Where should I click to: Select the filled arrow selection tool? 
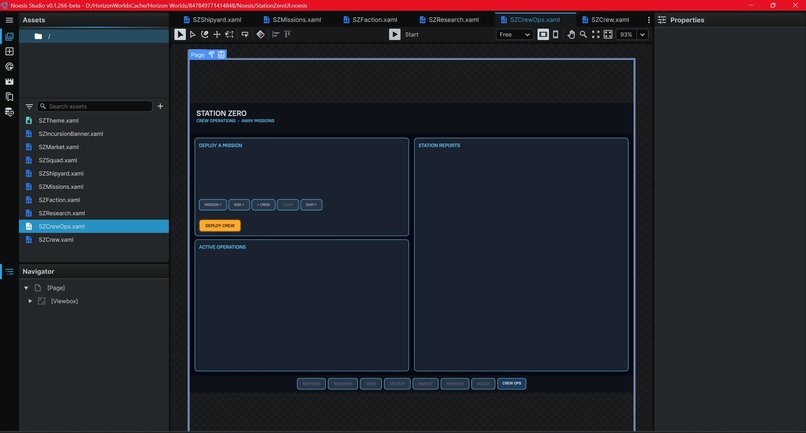[180, 34]
